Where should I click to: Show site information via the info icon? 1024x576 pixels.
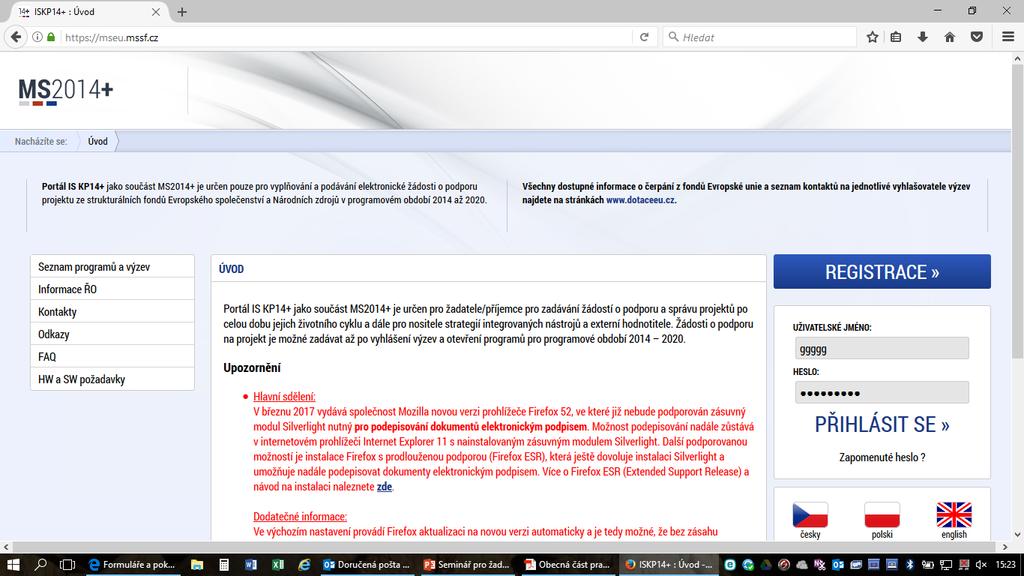(x=37, y=37)
